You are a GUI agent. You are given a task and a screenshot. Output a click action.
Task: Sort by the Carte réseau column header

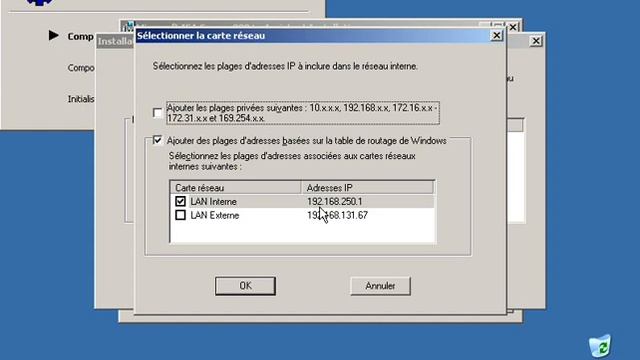point(236,188)
